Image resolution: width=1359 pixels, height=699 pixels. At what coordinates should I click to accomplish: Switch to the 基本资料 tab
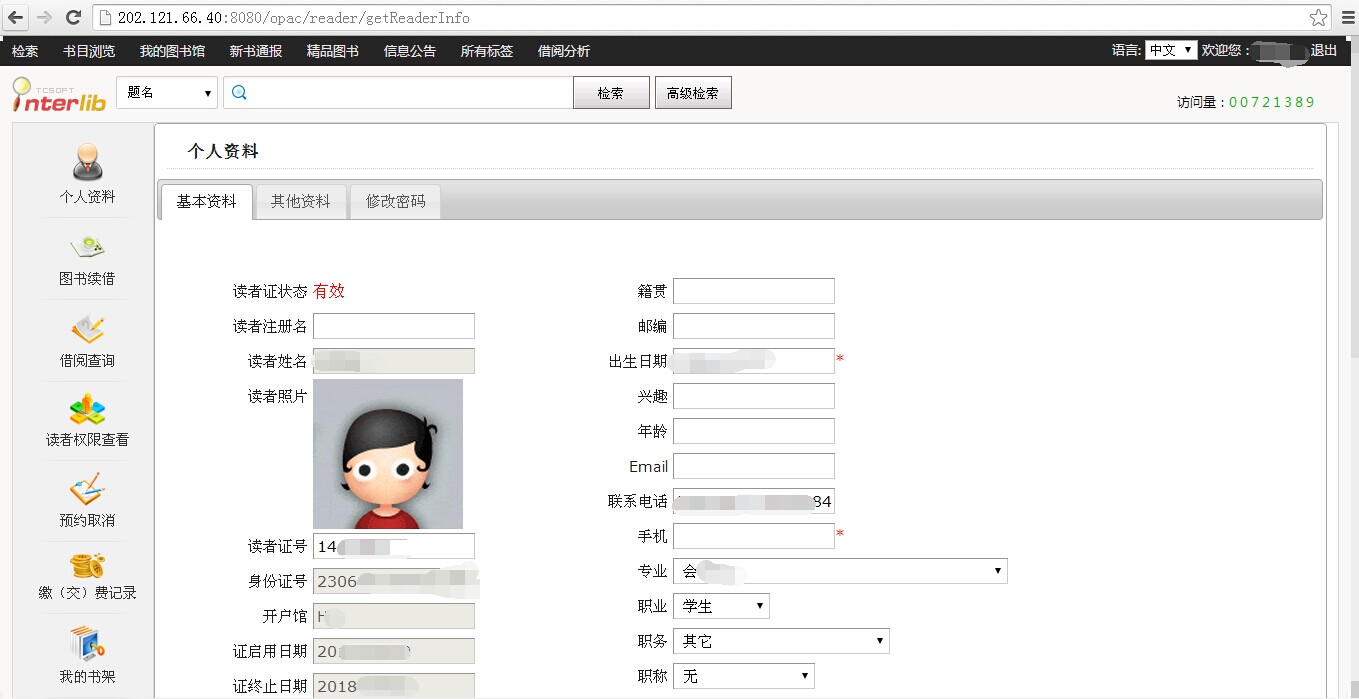coord(207,201)
